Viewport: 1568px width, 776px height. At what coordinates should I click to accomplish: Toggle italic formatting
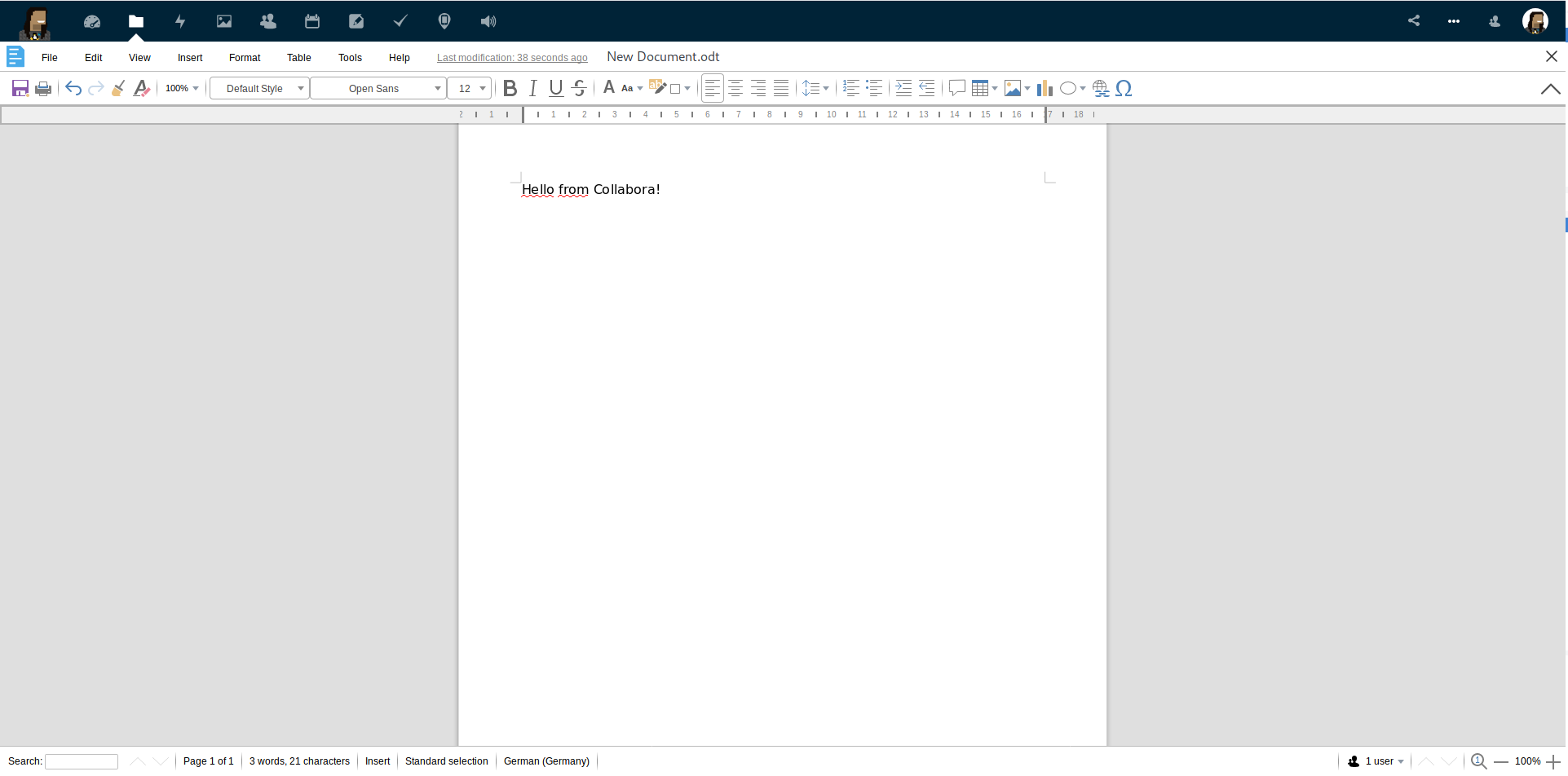(x=533, y=88)
